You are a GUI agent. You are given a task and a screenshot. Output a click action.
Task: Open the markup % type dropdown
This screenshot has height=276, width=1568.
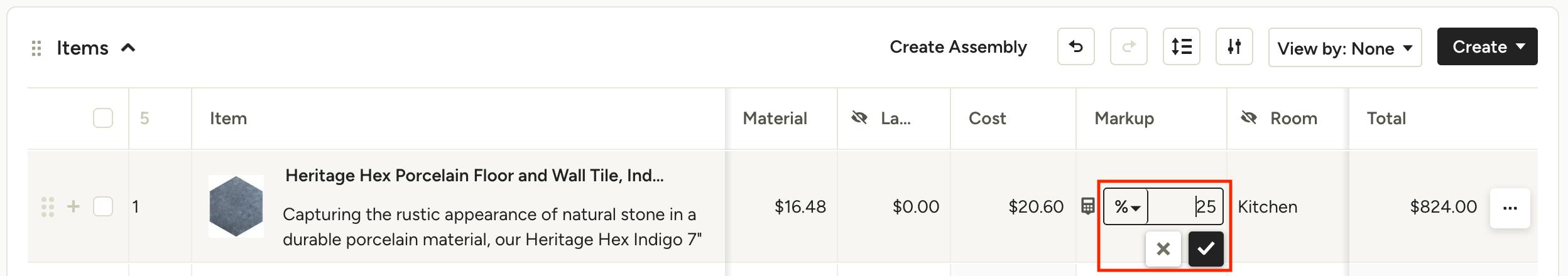point(1126,206)
